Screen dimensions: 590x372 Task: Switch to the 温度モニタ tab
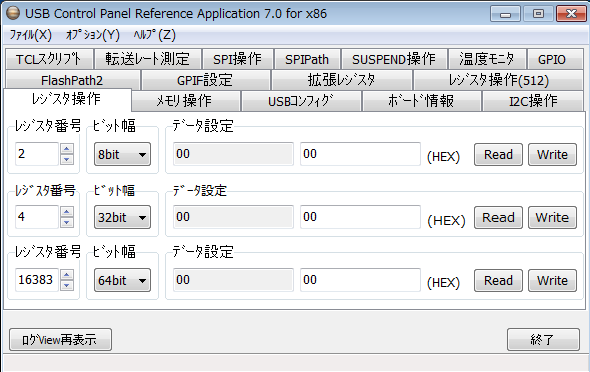click(487, 59)
